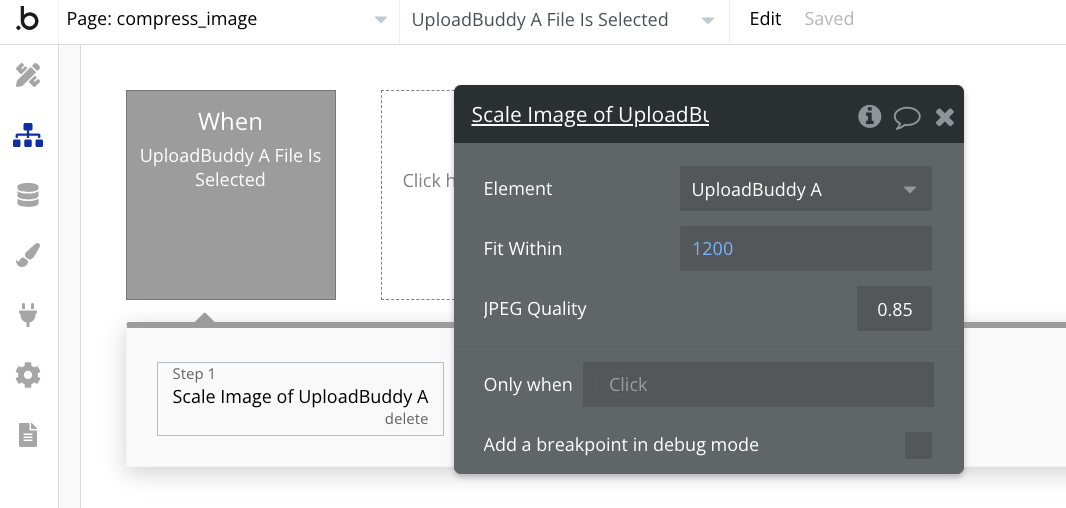Select Step 1 Scale Image action

point(300,399)
